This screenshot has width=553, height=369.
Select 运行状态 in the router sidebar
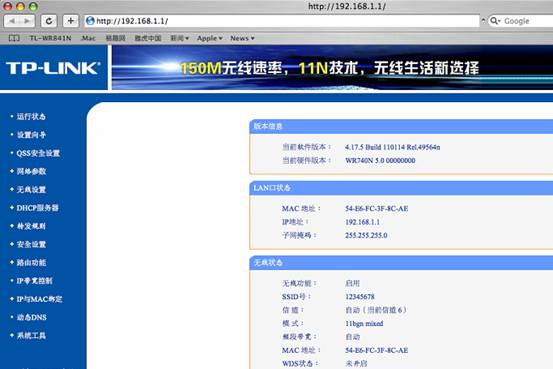(x=31, y=116)
